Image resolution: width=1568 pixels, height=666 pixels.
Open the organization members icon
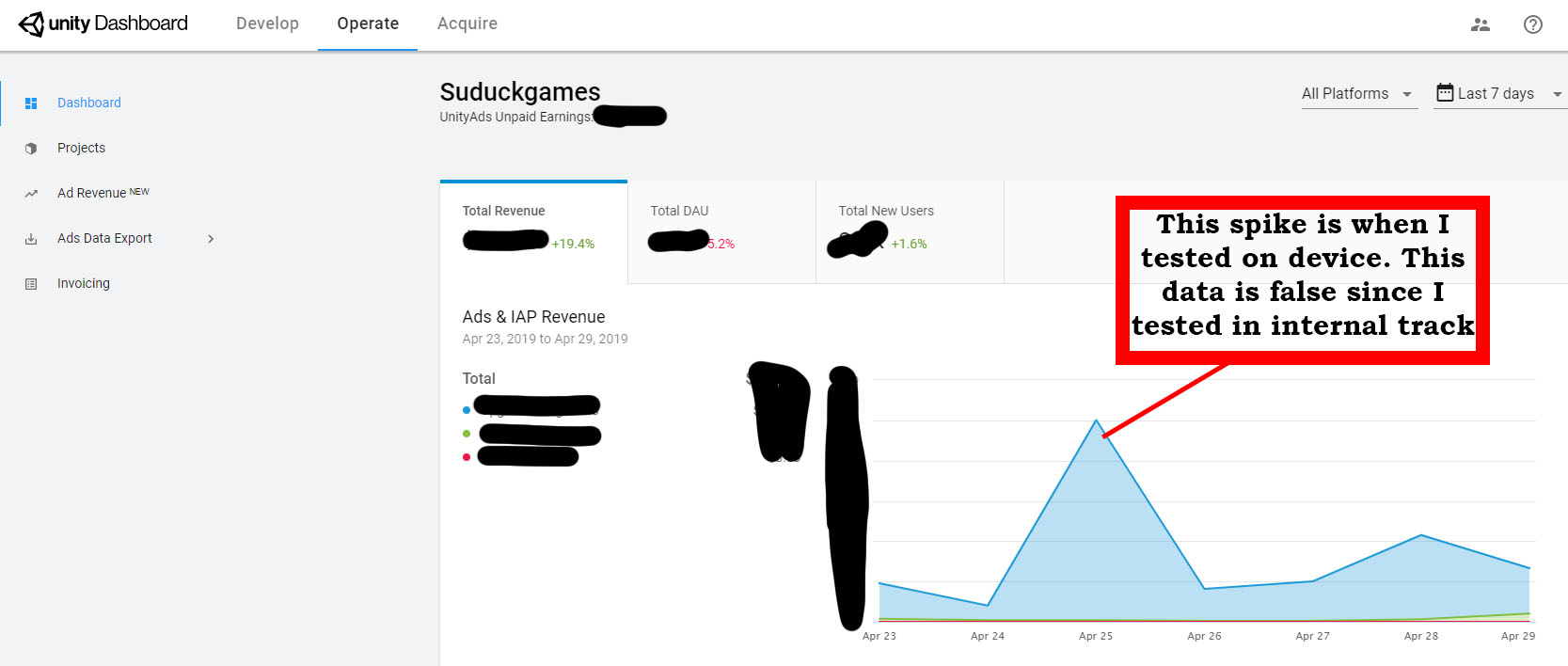[x=1481, y=24]
